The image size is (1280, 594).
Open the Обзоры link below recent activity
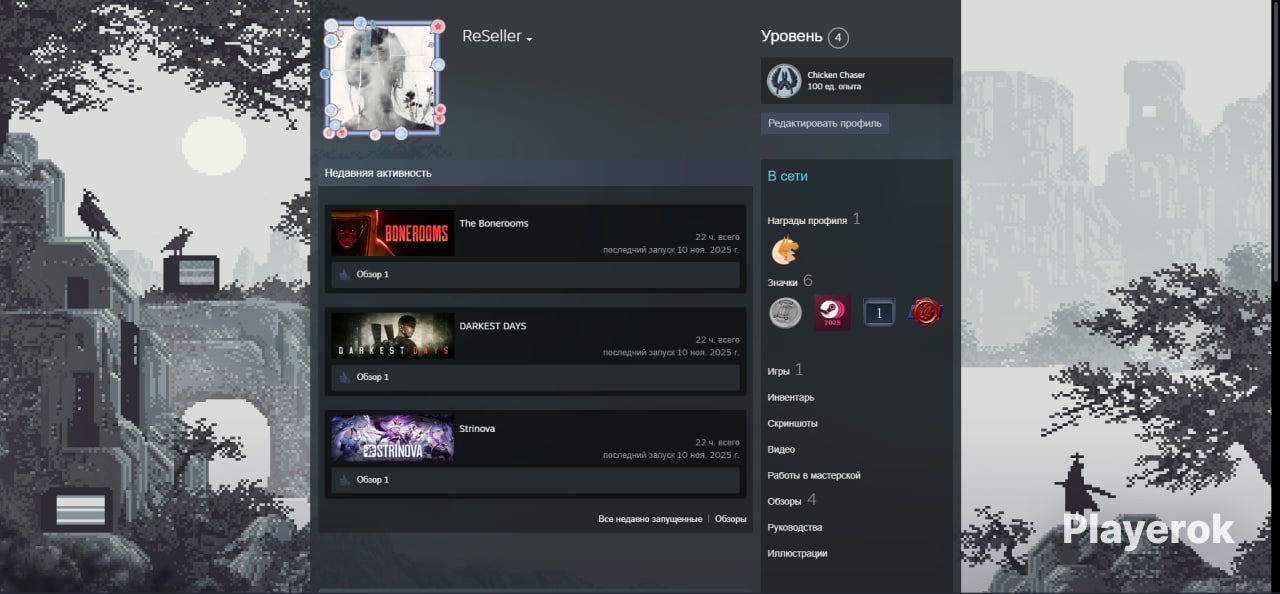click(x=730, y=519)
